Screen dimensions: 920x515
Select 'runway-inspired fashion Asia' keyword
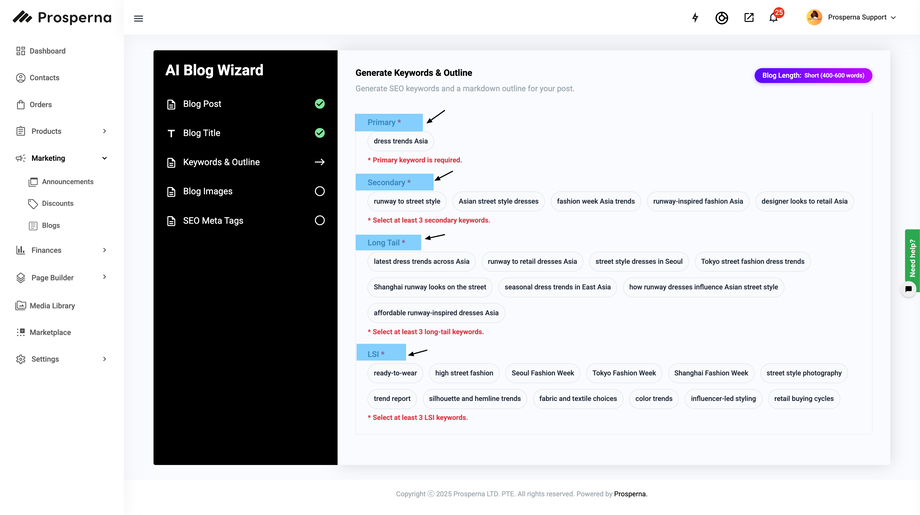coord(698,201)
